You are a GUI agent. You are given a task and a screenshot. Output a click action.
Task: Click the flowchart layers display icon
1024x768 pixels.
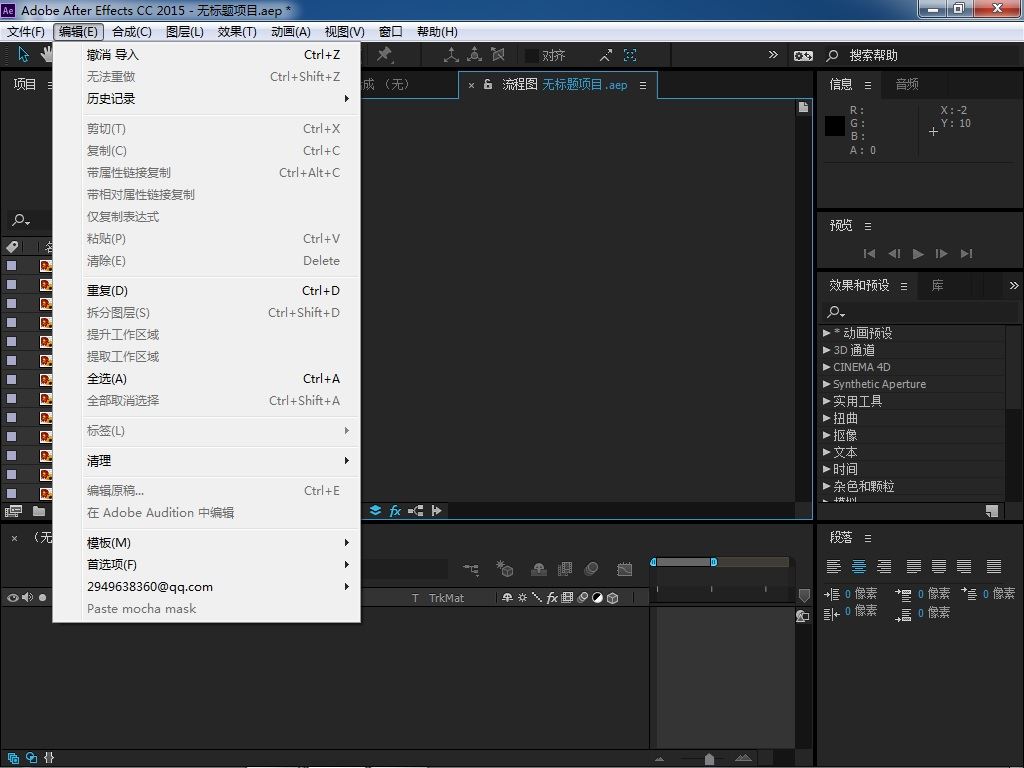tap(376, 511)
